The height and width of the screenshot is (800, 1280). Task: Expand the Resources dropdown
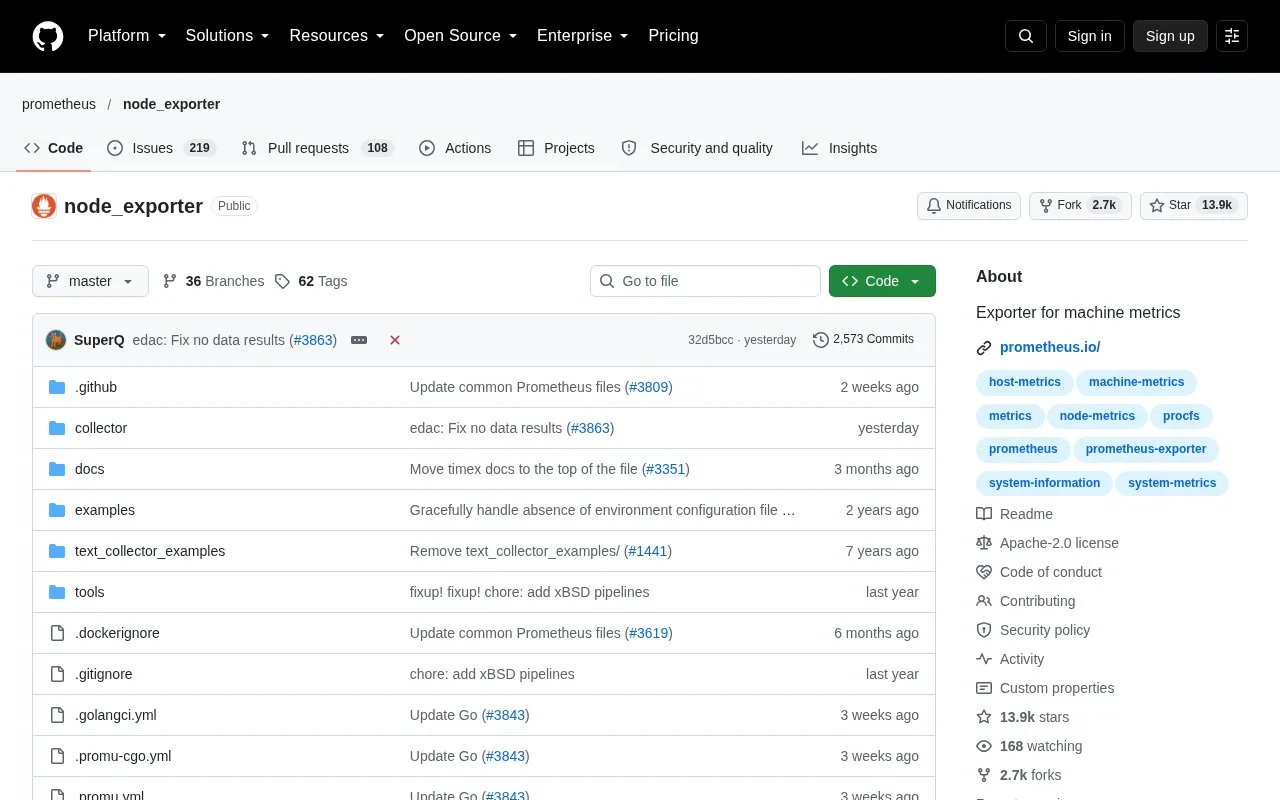click(x=337, y=36)
